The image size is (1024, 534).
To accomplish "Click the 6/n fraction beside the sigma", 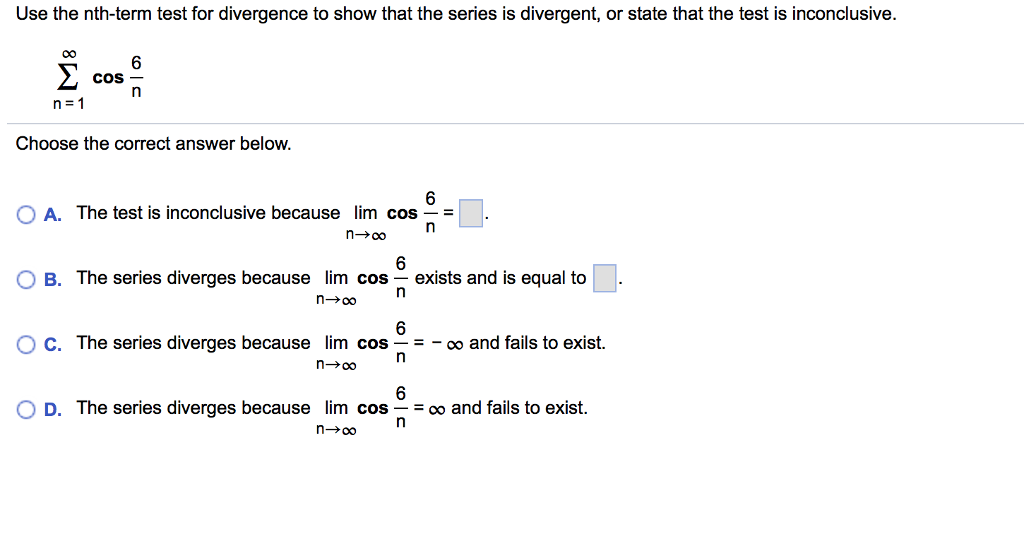I will 136,77.
